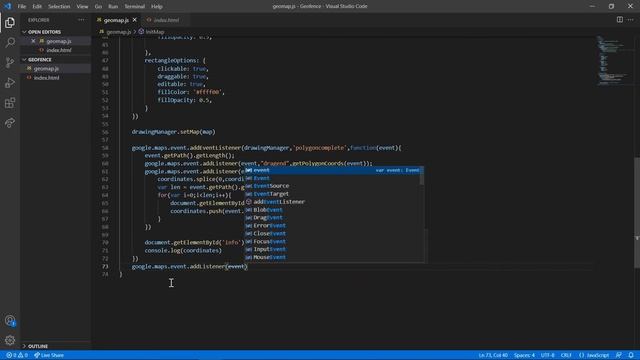This screenshot has height=360, width=640.
Task: Change indentation via Spaces: 4
Action: pyautogui.click(x=524, y=355)
